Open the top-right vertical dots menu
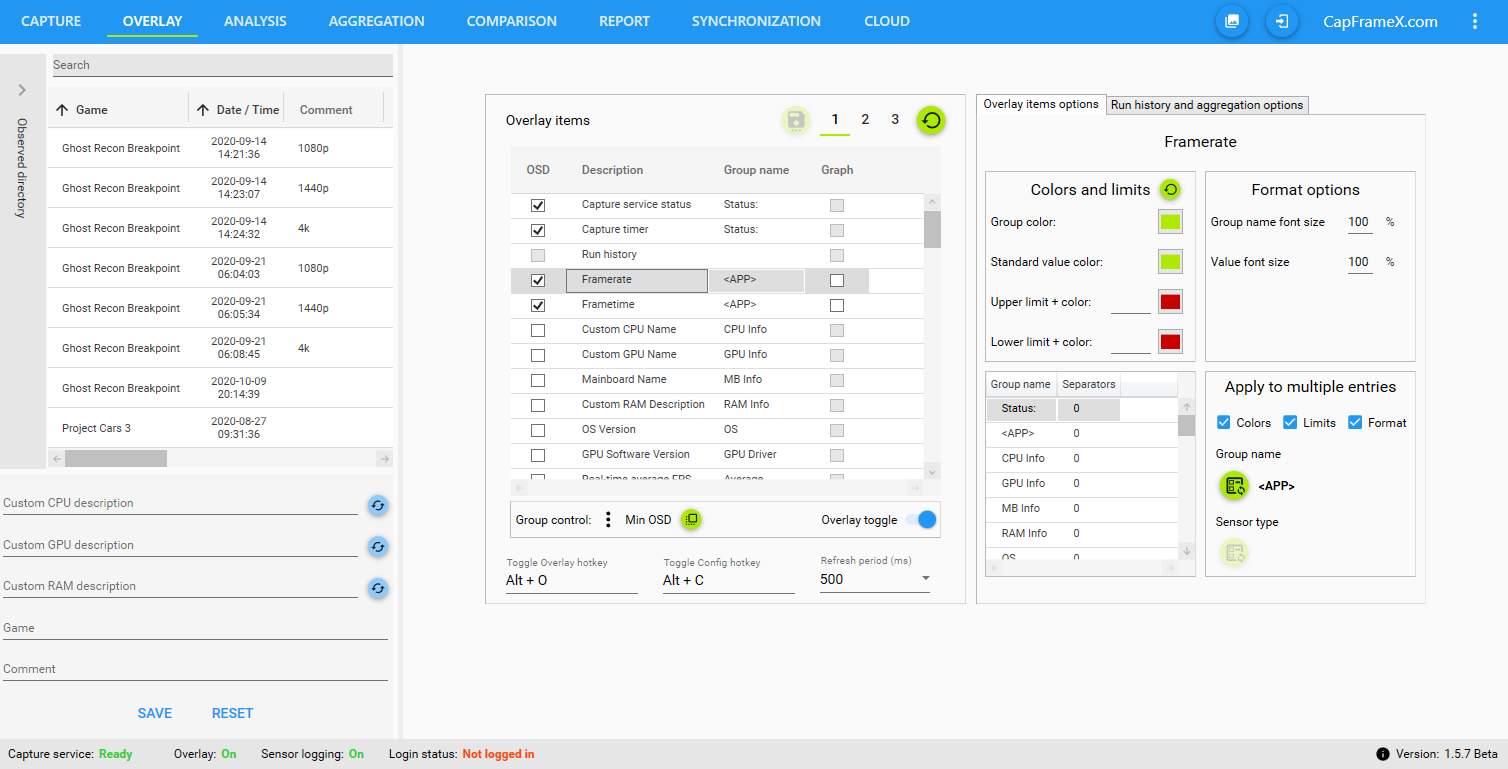This screenshot has width=1508, height=769. 1474,21
